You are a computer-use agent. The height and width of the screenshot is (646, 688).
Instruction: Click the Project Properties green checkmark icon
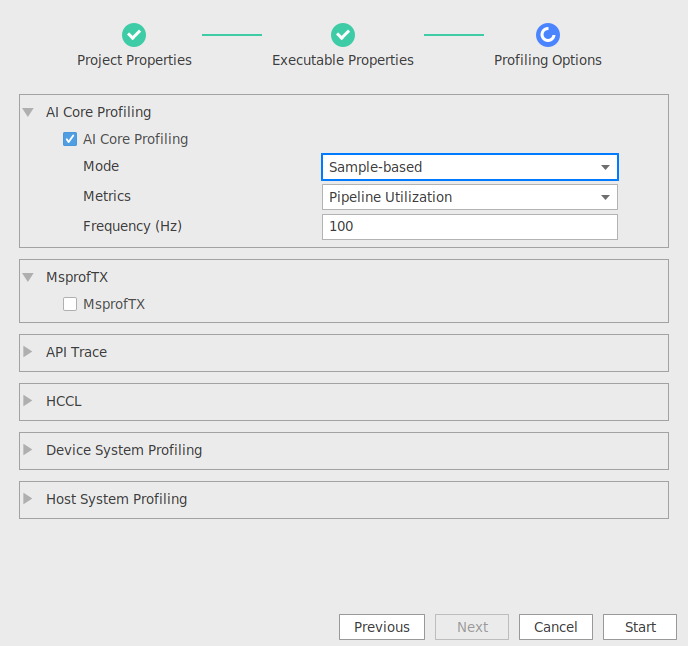click(x=134, y=35)
